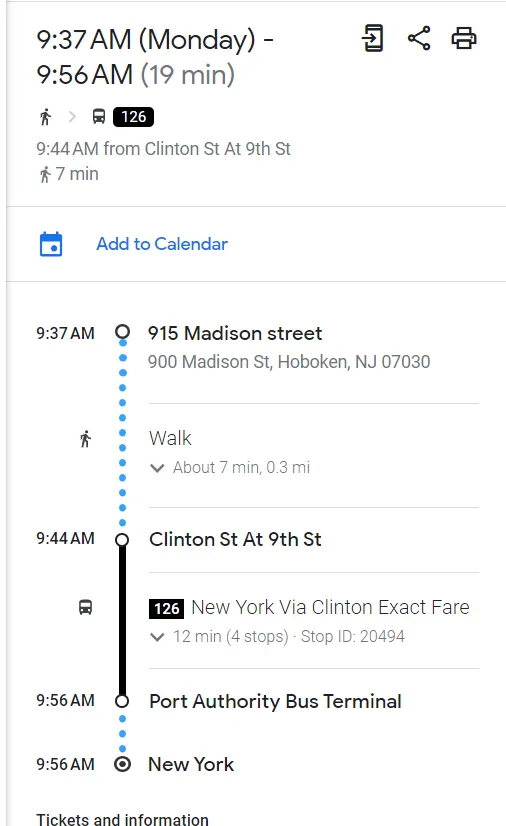Click the destination marker at New York
The image size is (506, 826).
point(122,764)
